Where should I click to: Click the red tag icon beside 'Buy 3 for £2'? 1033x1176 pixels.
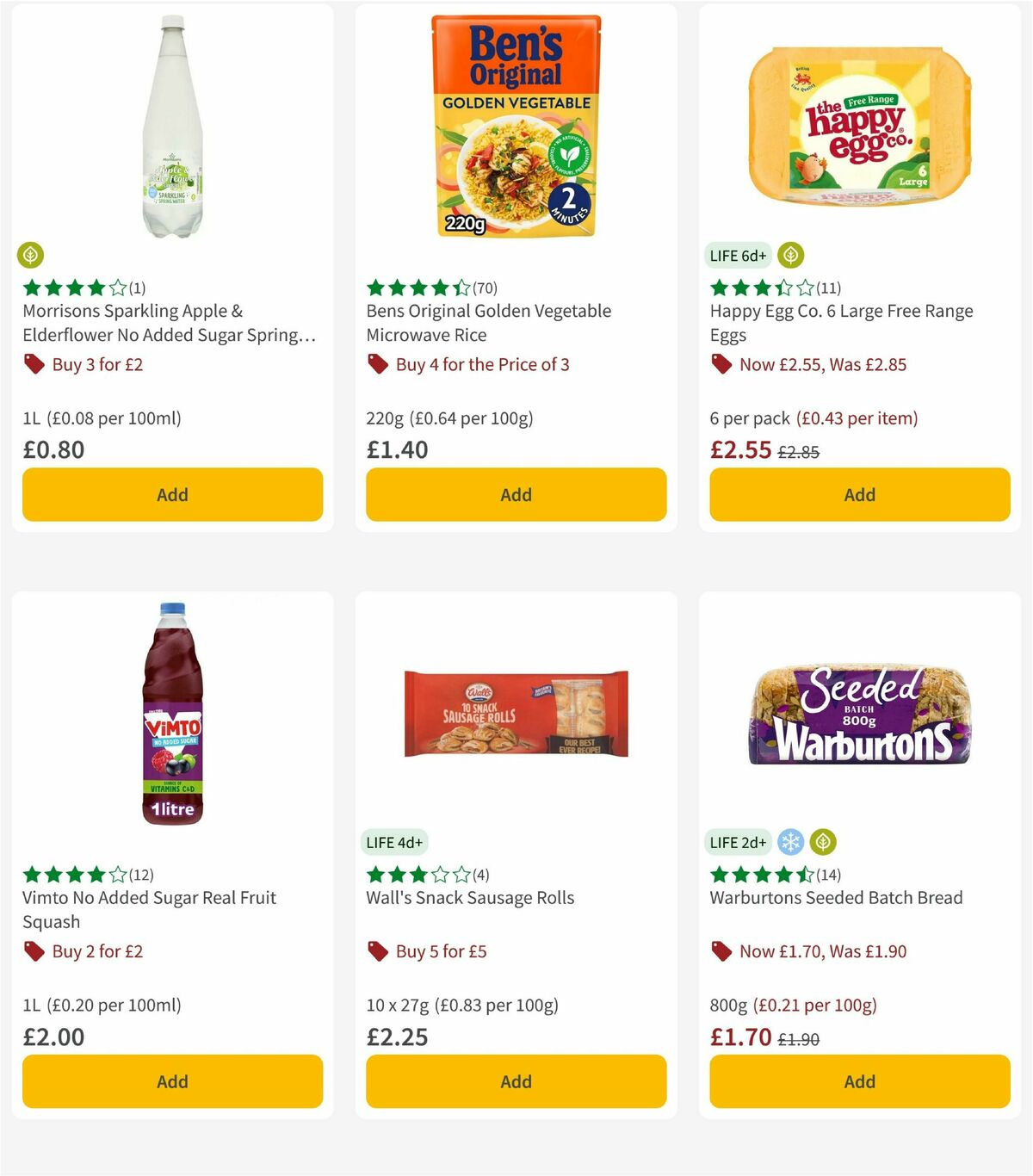[x=34, y=365]
